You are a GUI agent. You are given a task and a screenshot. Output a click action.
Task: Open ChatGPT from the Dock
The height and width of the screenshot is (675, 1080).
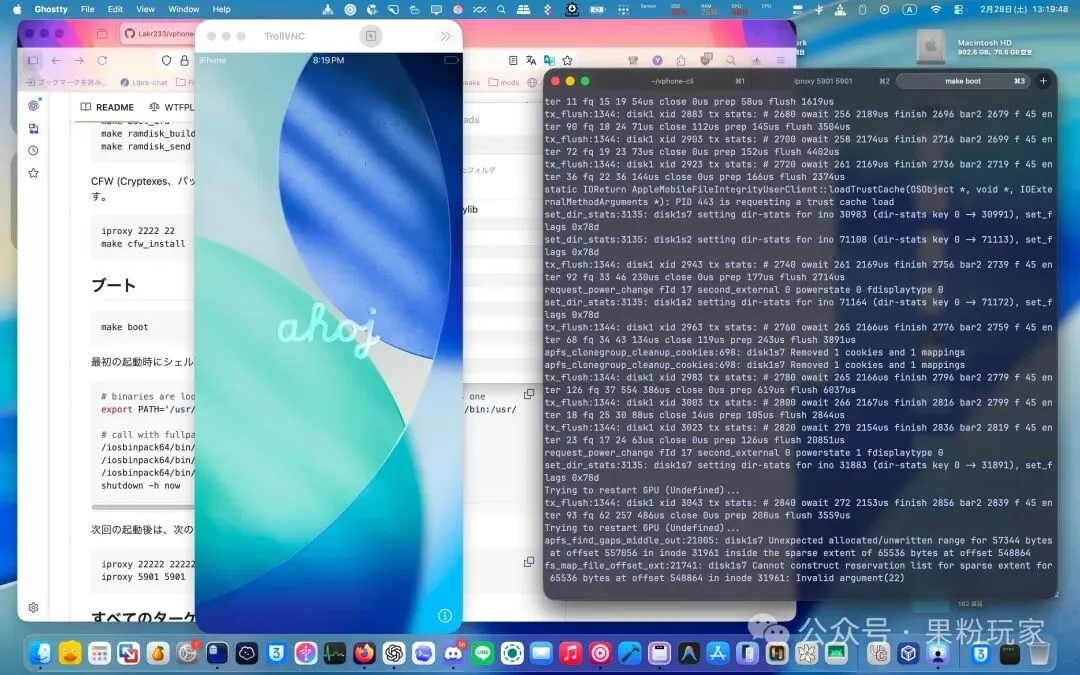394,652
